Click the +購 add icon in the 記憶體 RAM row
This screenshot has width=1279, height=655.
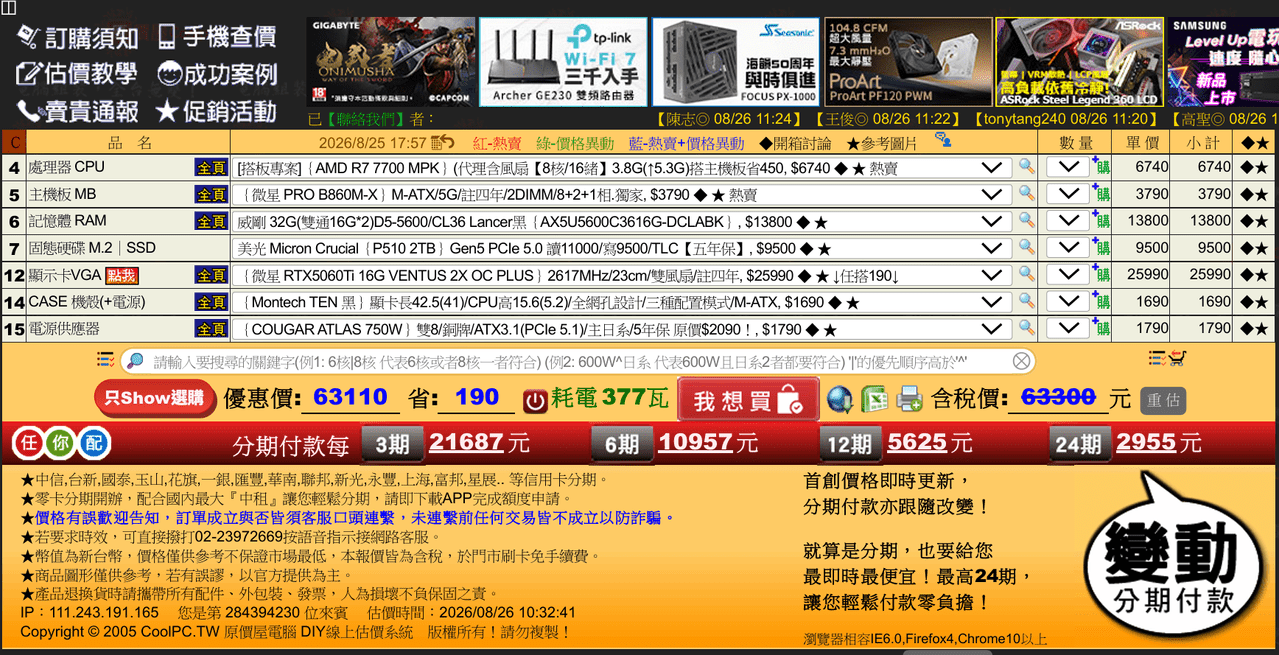[x=1101, y=220]
